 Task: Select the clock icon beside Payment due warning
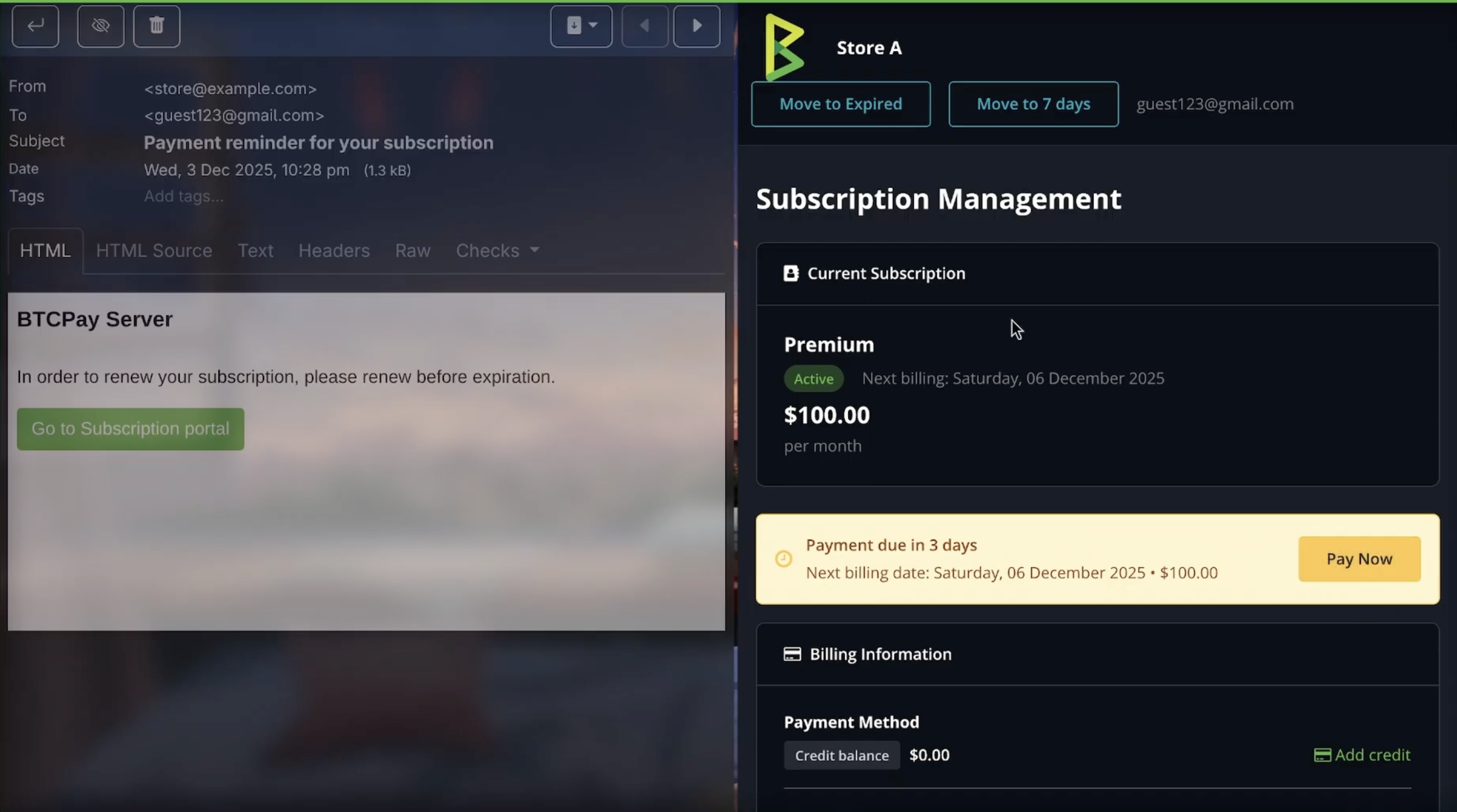[x=783, y=559]
